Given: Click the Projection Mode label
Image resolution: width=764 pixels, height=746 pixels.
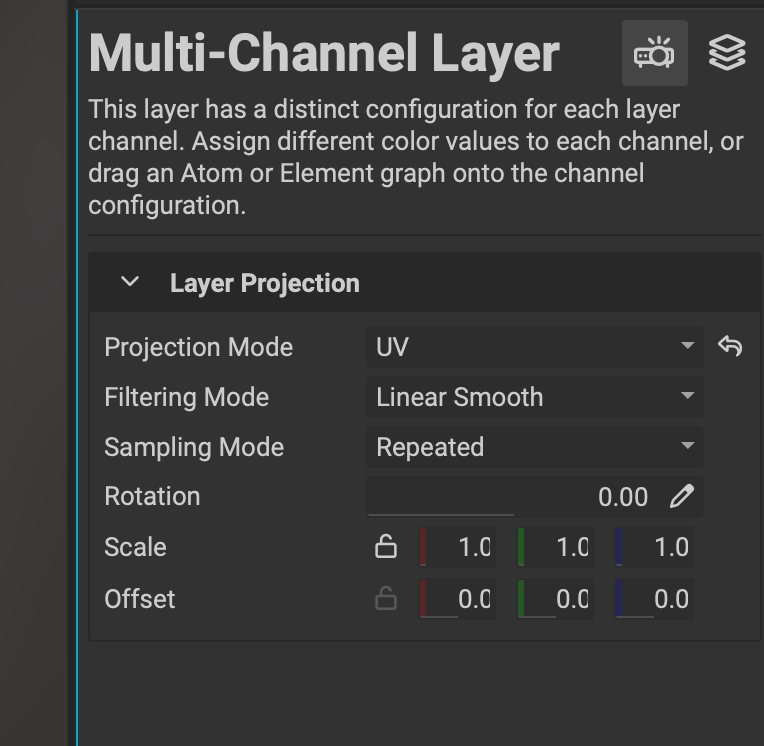Looking at the screenshot, I should tap(198, 347).
